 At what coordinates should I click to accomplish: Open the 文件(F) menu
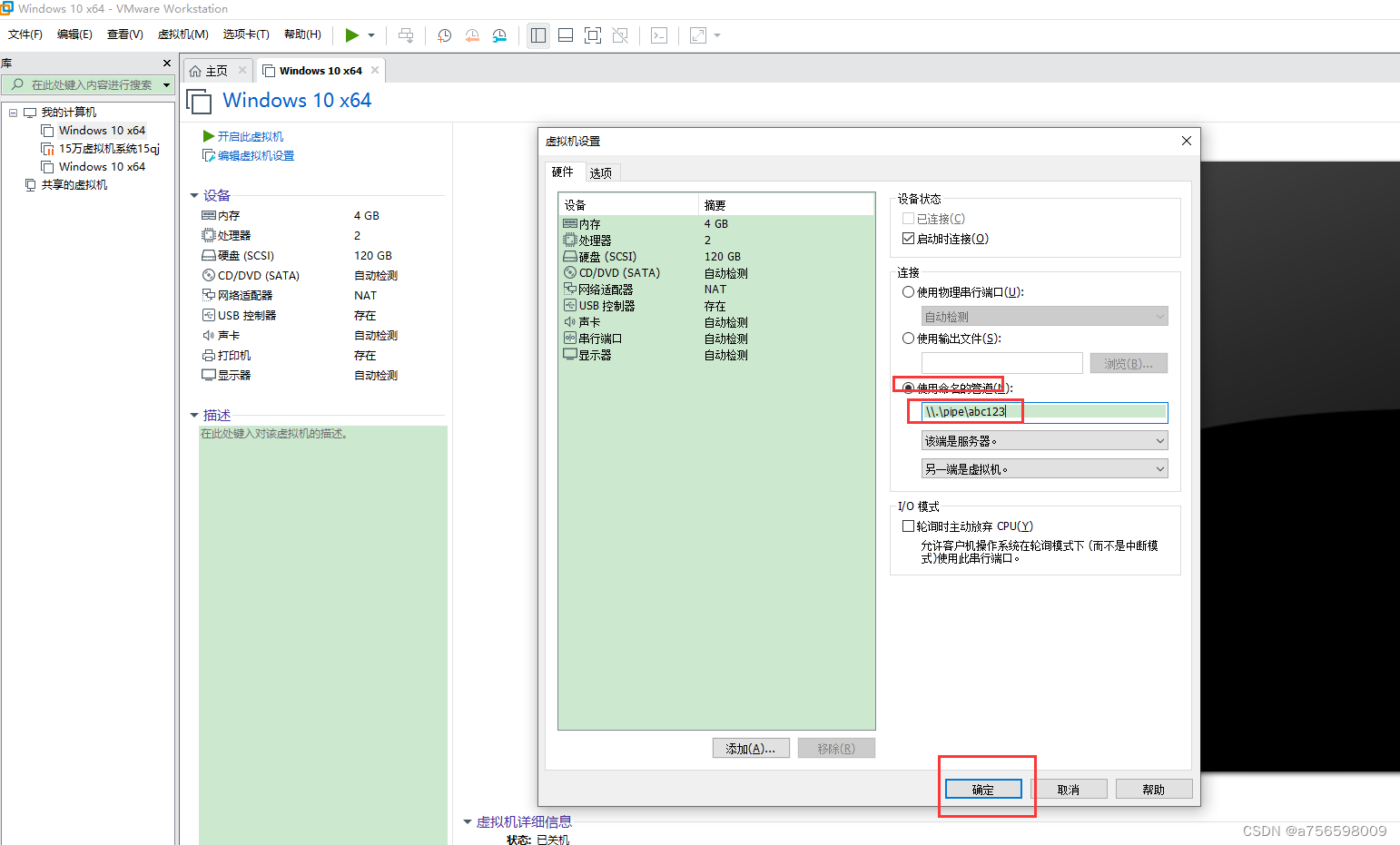25,34
